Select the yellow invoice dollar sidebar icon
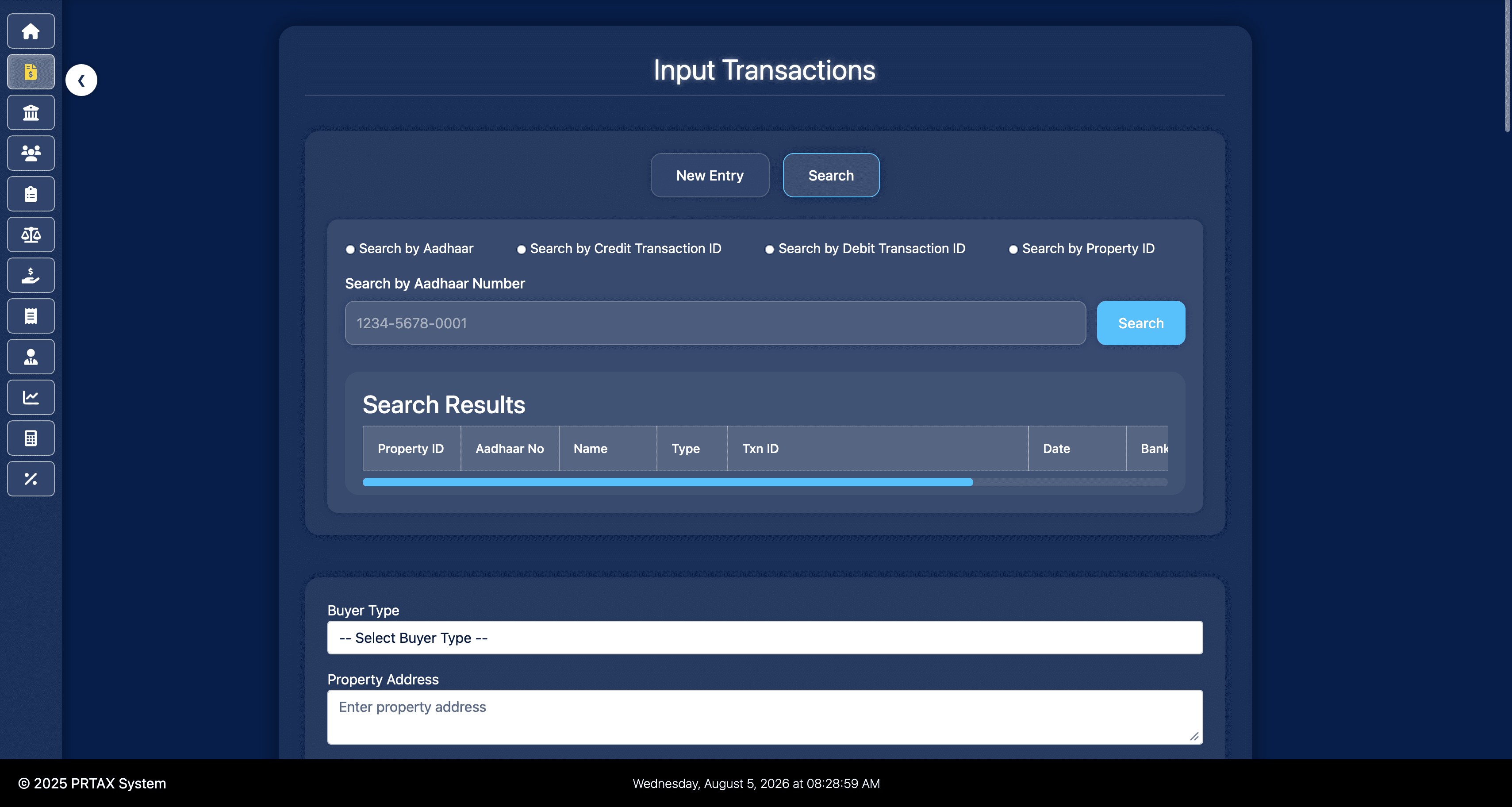The width and height of the screenshot is (1512, 807). 31,72
